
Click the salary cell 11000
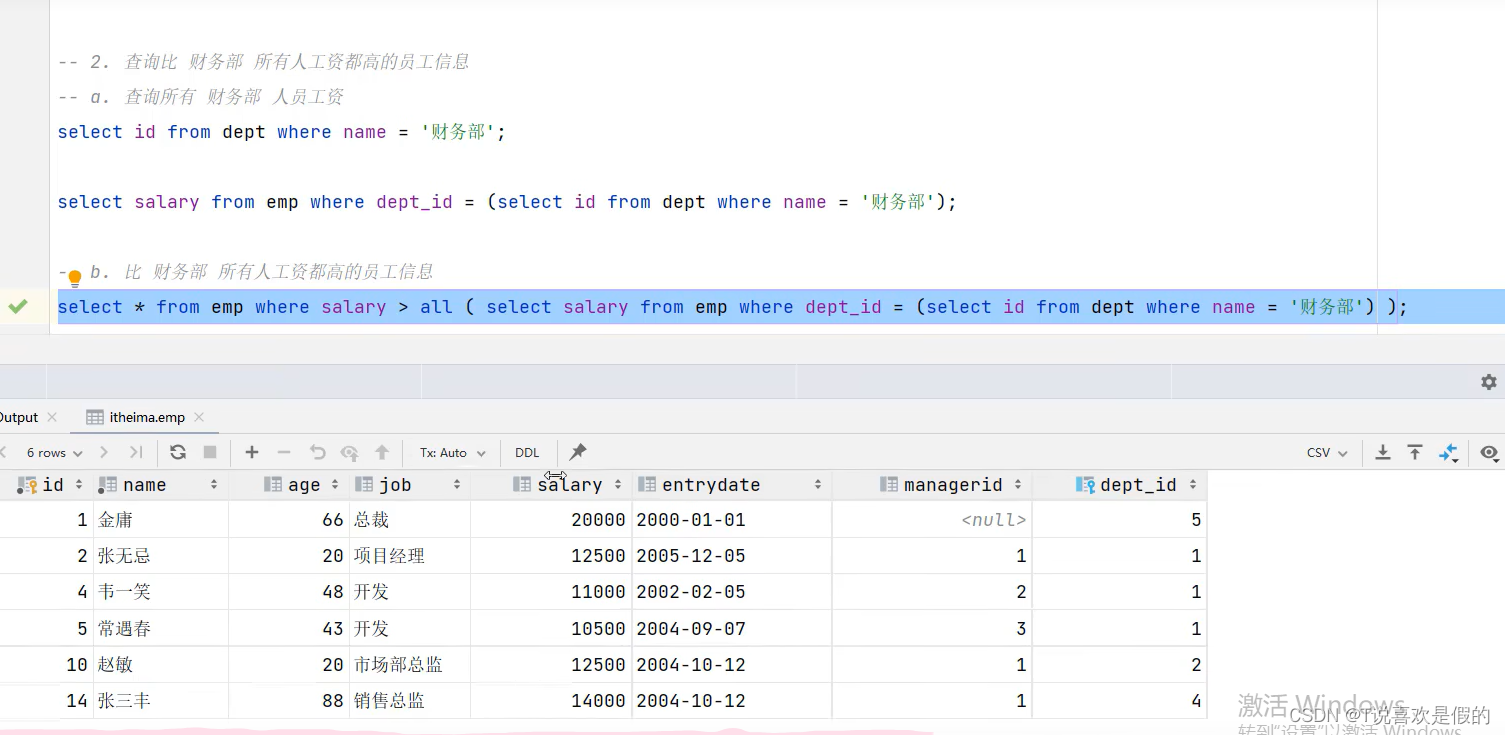[551, 592]
